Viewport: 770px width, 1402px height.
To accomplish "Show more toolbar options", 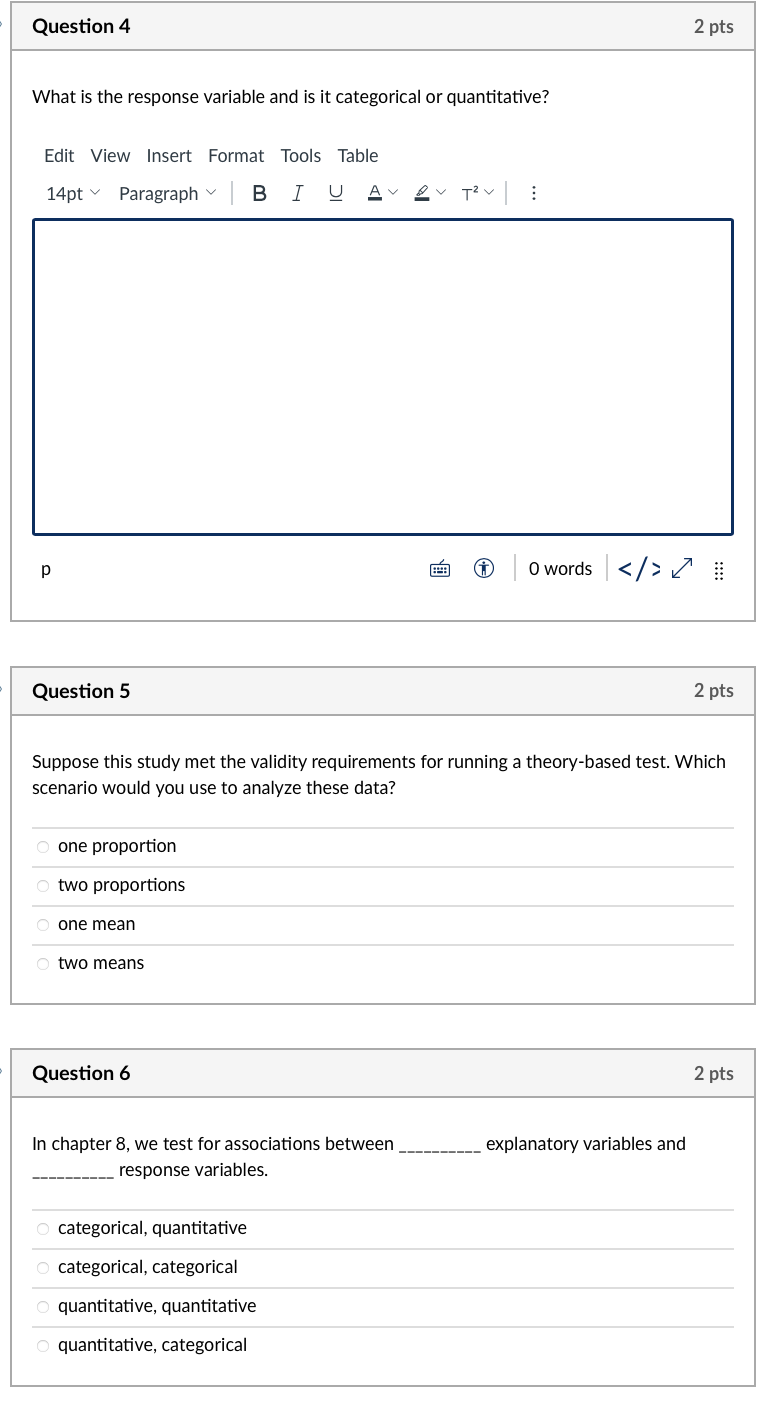I will point(533,193).
